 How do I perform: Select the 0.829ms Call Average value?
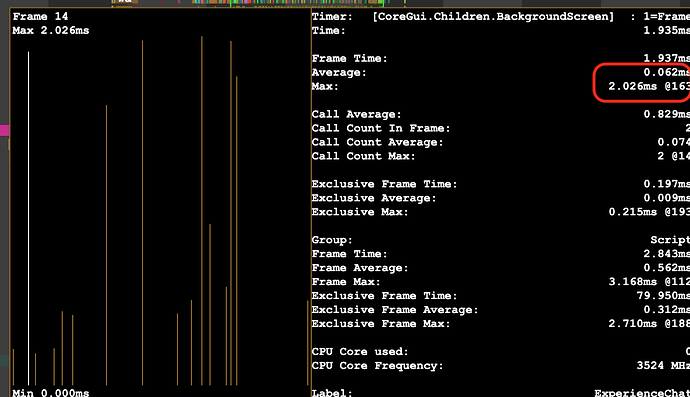coord(666,114)
